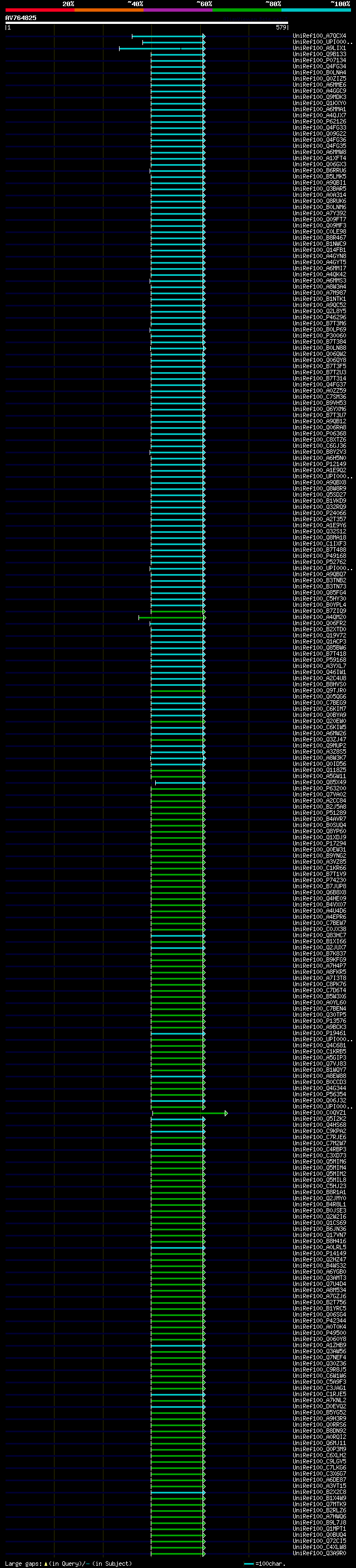
Task: Choose the UniRef100_A4GGC9 entry
Action: pyautogui.click(x=319, y=91)
